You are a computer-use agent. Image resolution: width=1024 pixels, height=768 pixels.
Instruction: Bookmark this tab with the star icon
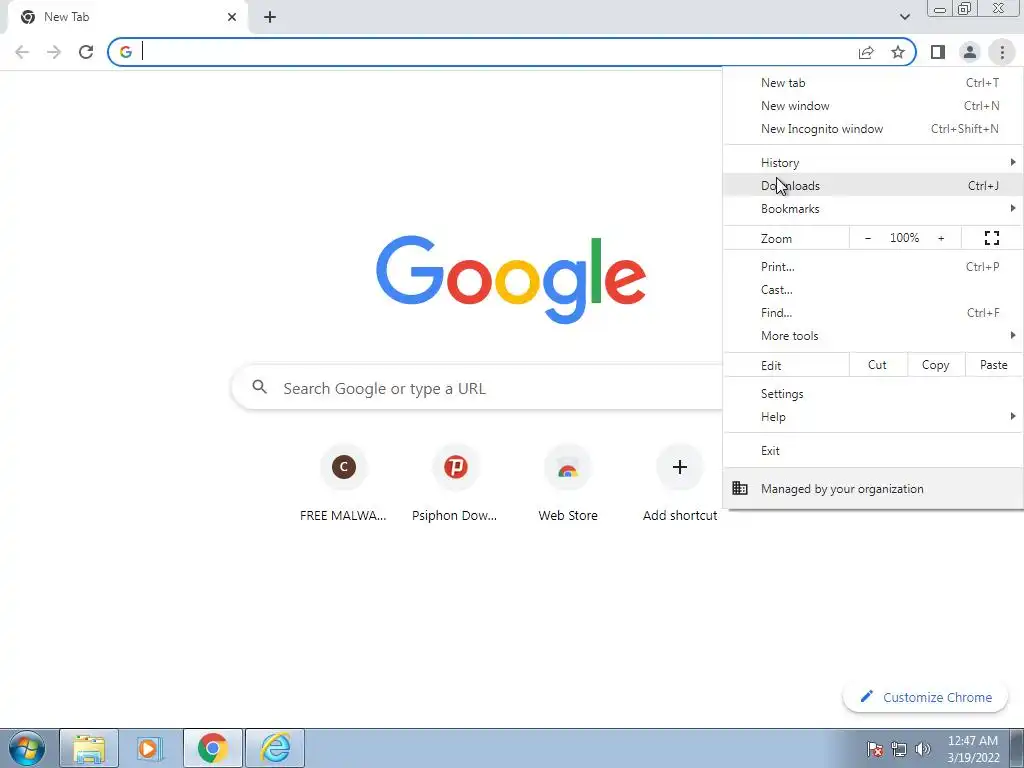[x=898, y=52]
